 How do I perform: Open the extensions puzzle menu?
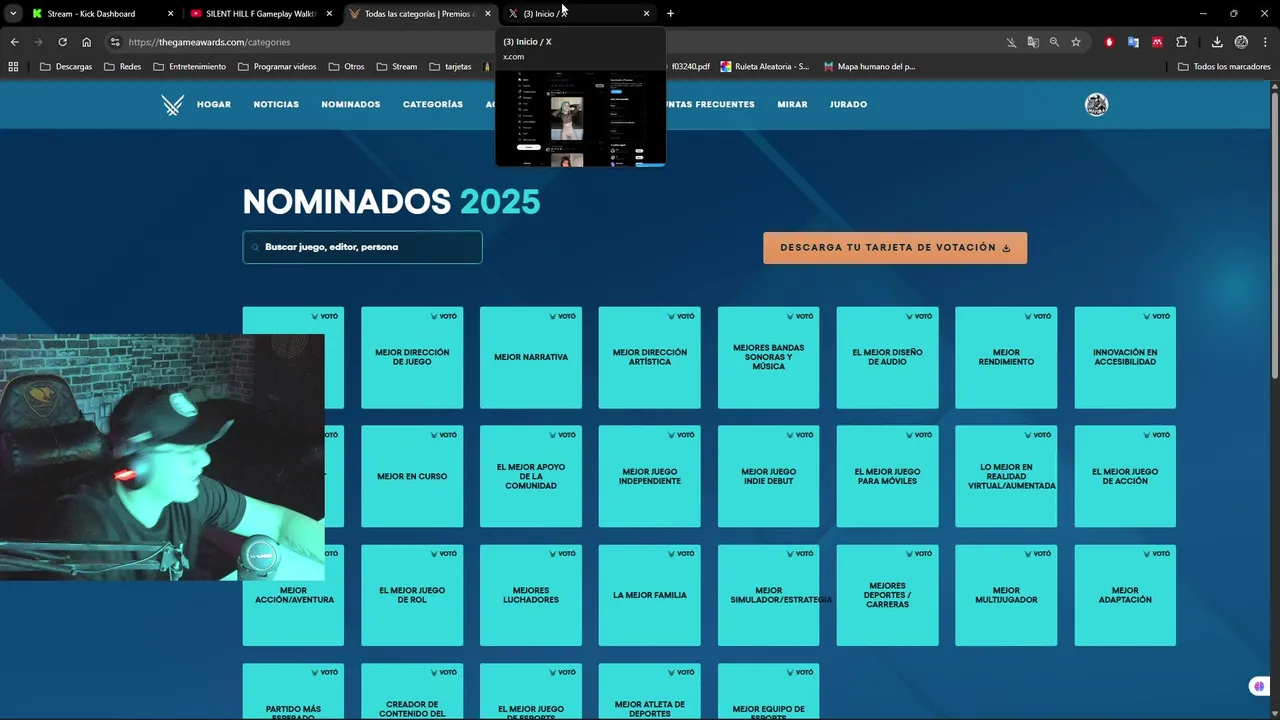click(x=1181, y=42)
